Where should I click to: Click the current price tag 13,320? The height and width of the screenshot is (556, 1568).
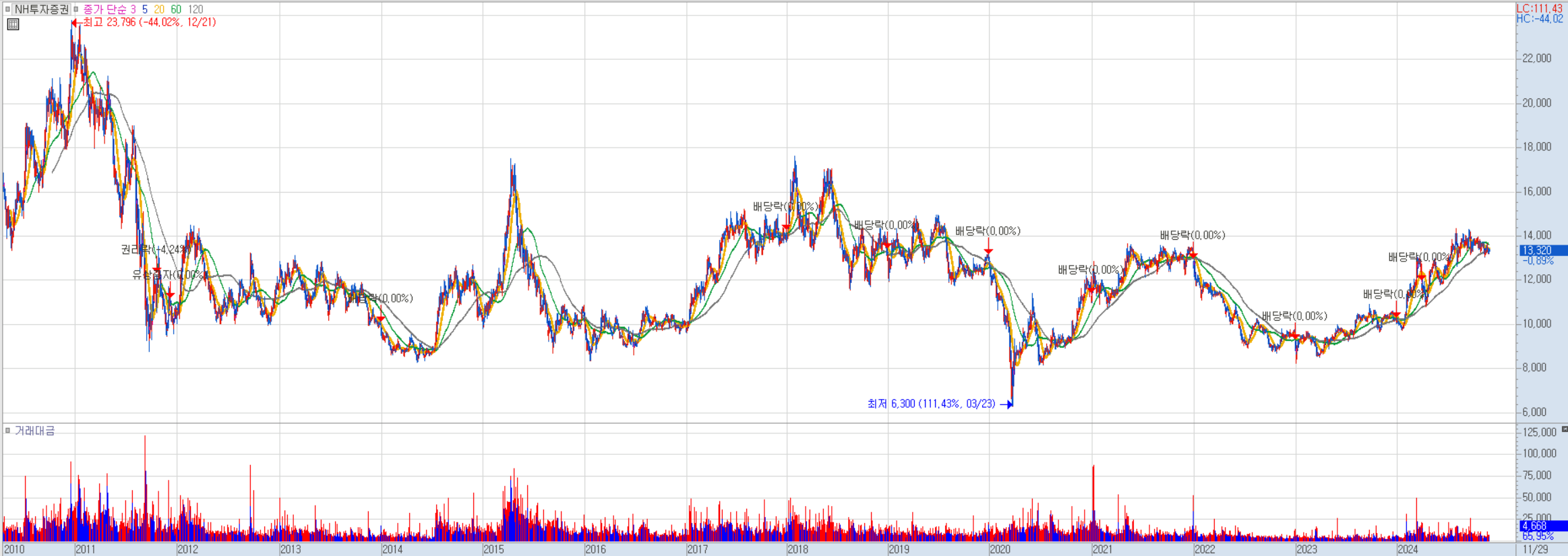coord(1543,250)
